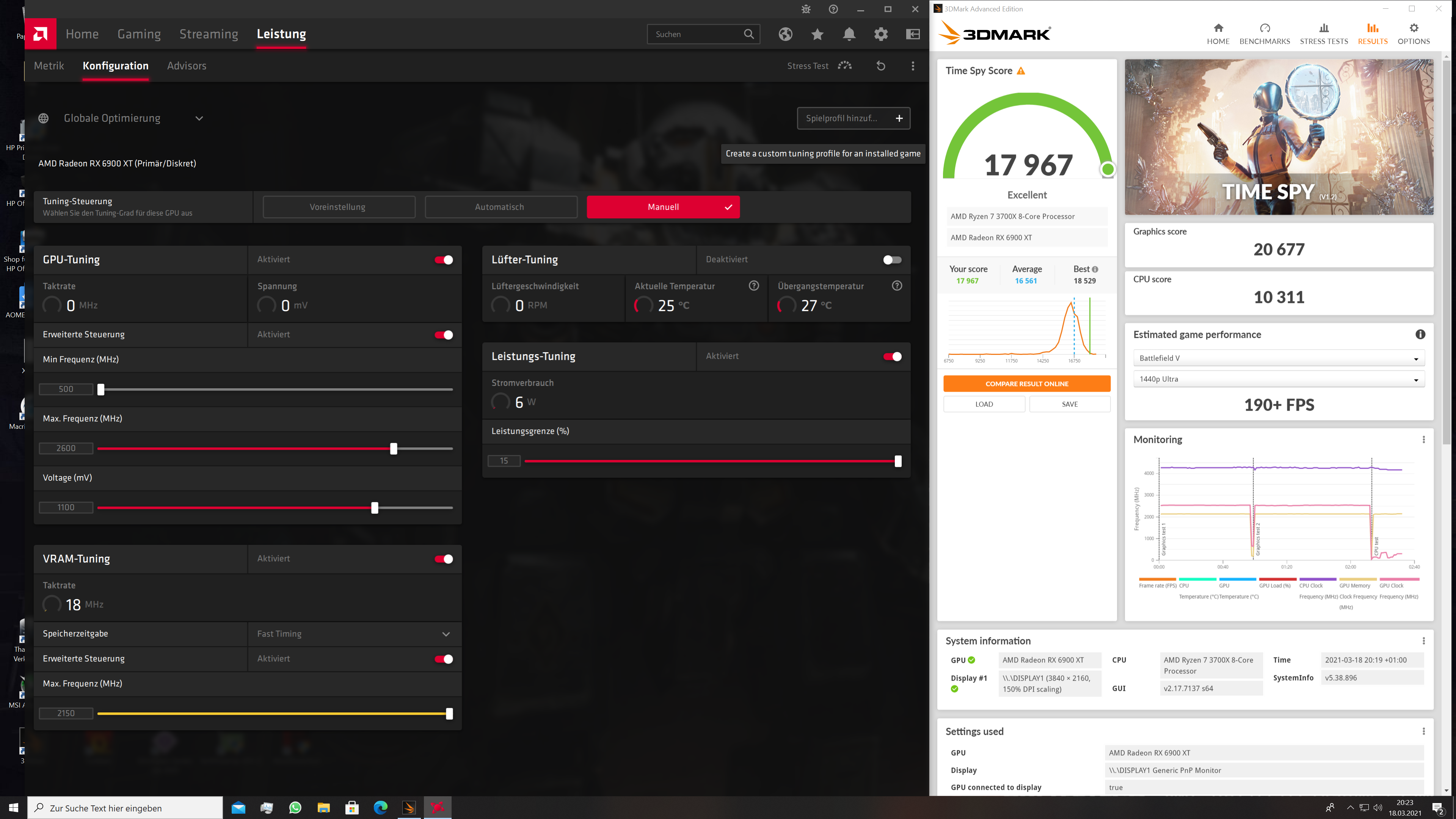Open the Battlefield V game dropdown
The width and height of the screenshot is (1456, 819).
click(1279, 358)
